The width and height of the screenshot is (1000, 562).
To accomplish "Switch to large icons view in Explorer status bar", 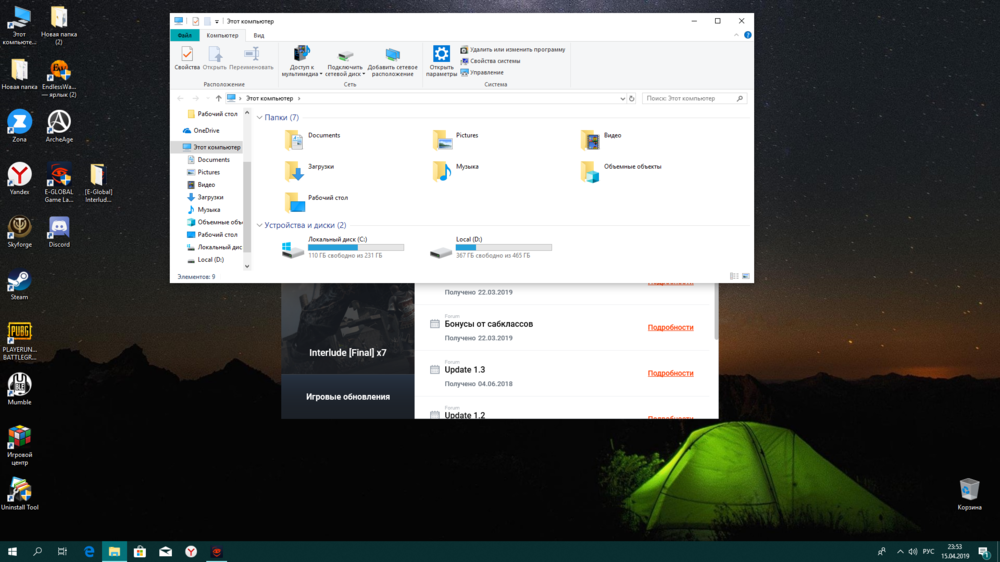I will (x=745, y=276).
